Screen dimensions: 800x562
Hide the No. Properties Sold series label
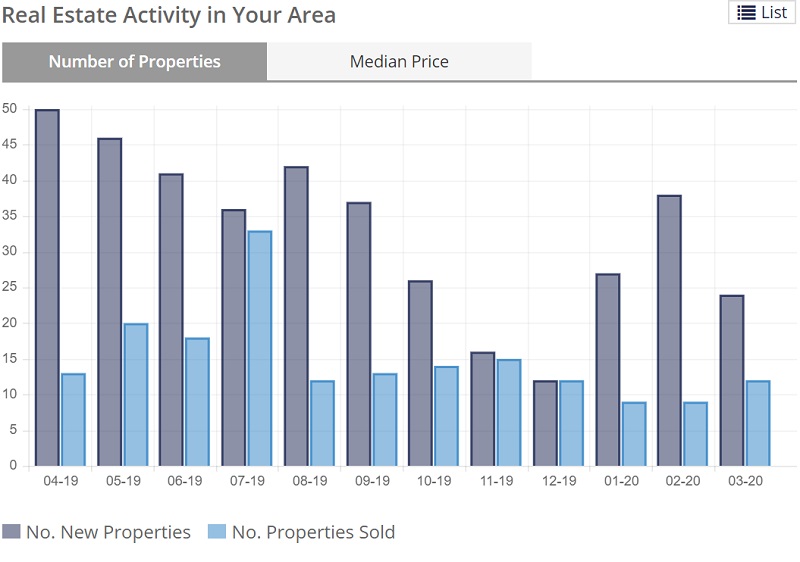click(x=313, y=532)
